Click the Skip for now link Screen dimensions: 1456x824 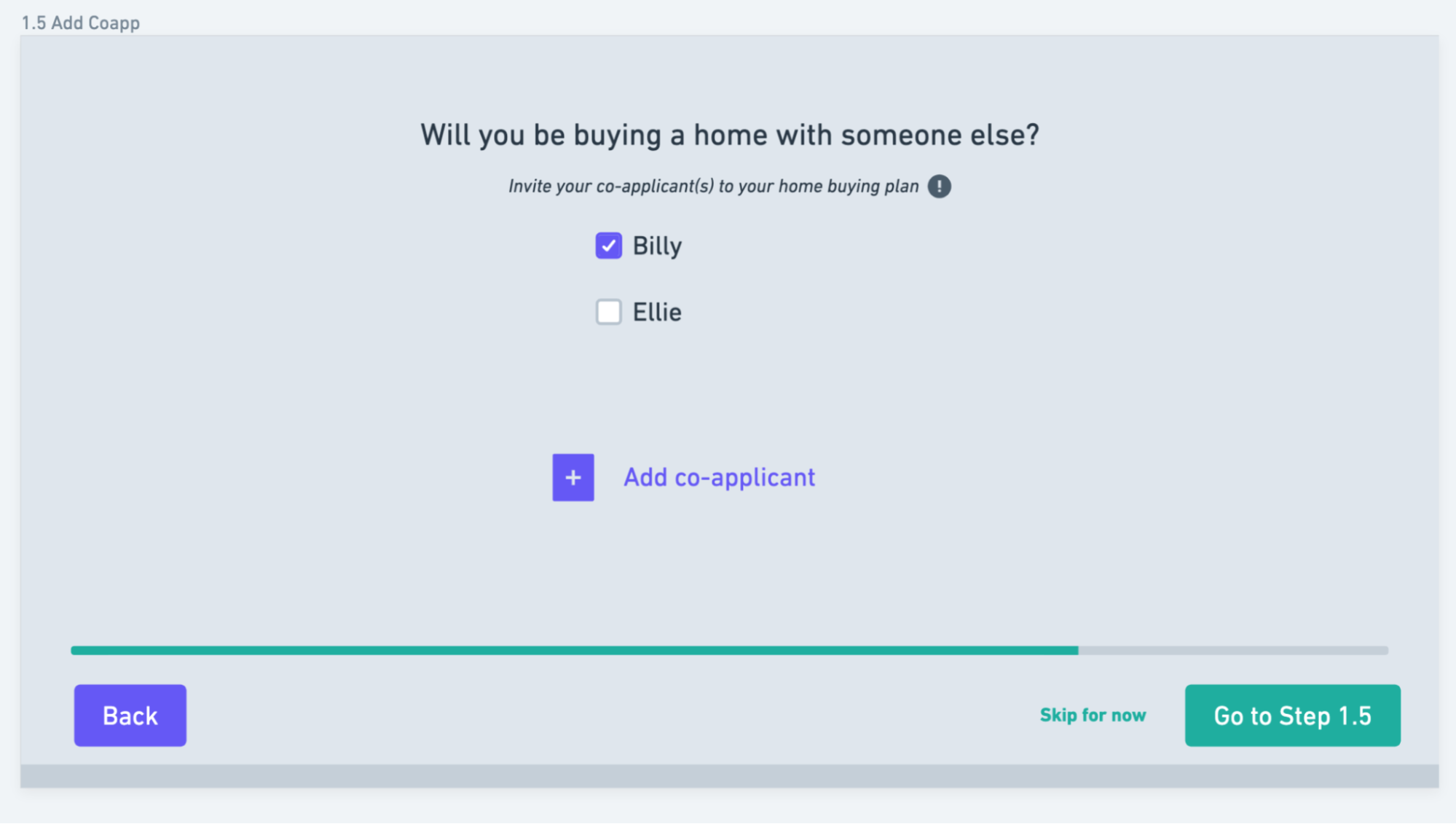point(1093,715)
